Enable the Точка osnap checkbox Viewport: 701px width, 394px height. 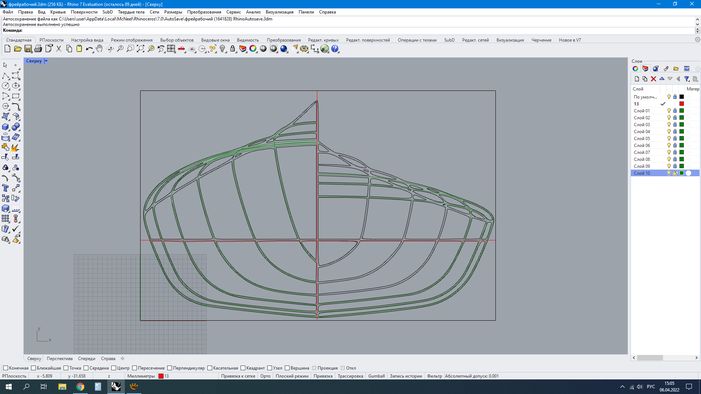[x=66, y=368]
